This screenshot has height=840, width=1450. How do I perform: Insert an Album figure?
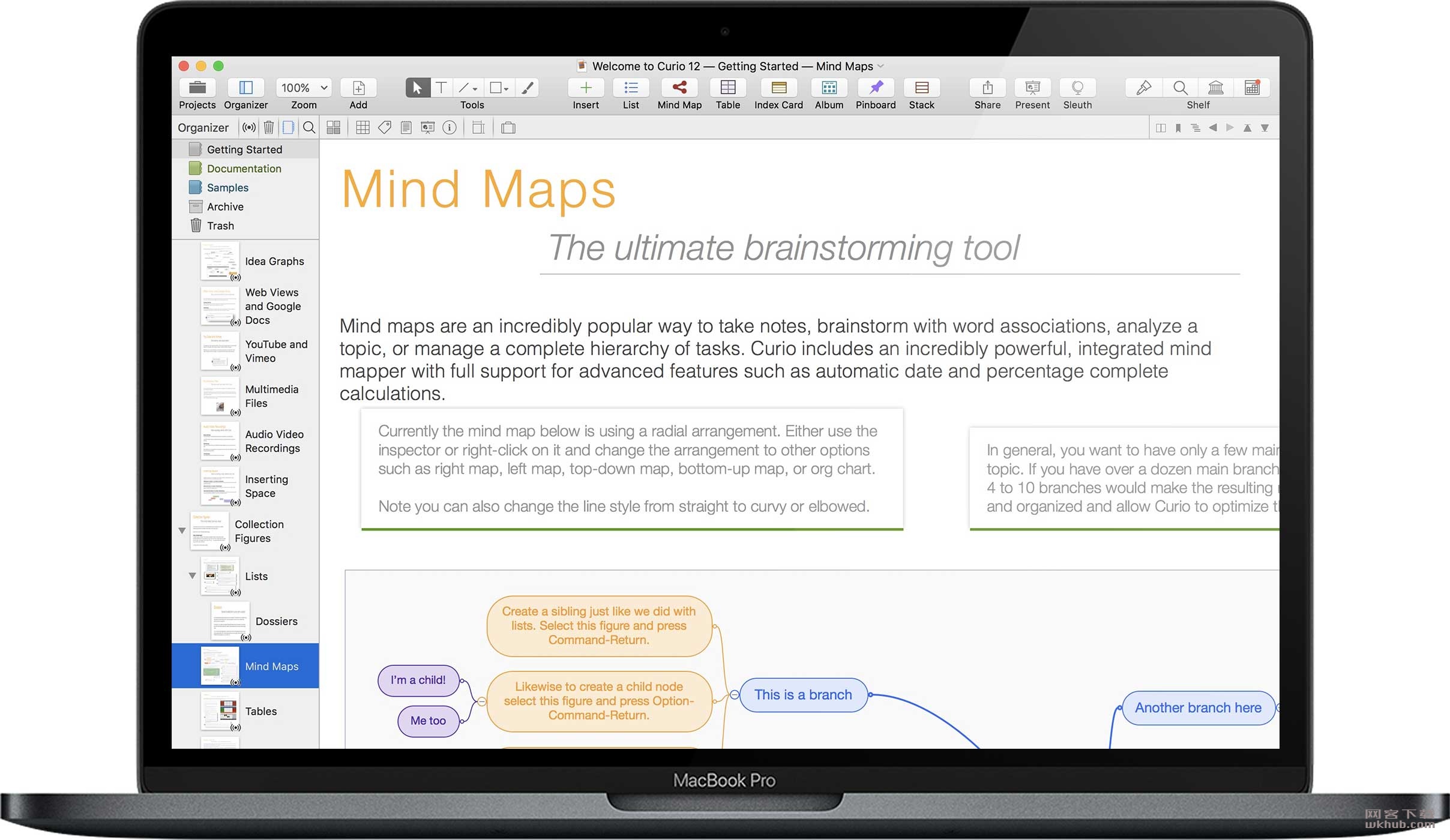(829, 88)
